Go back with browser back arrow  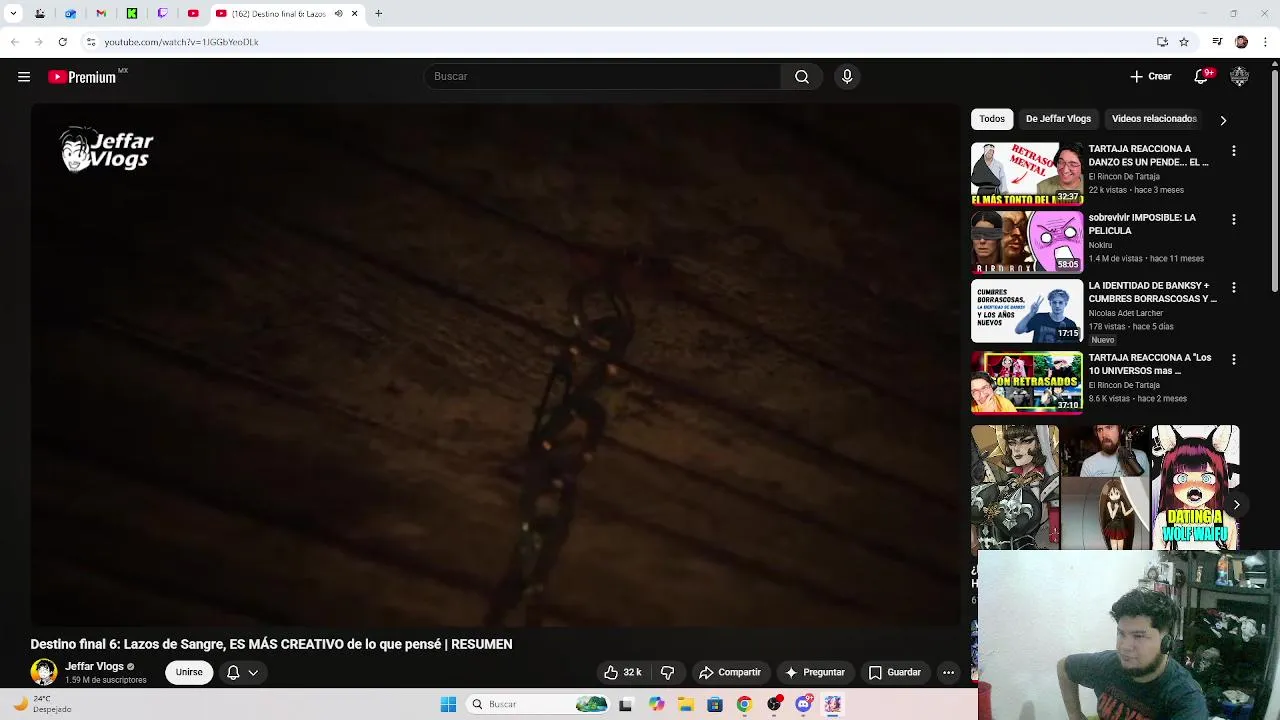[14, 42]
